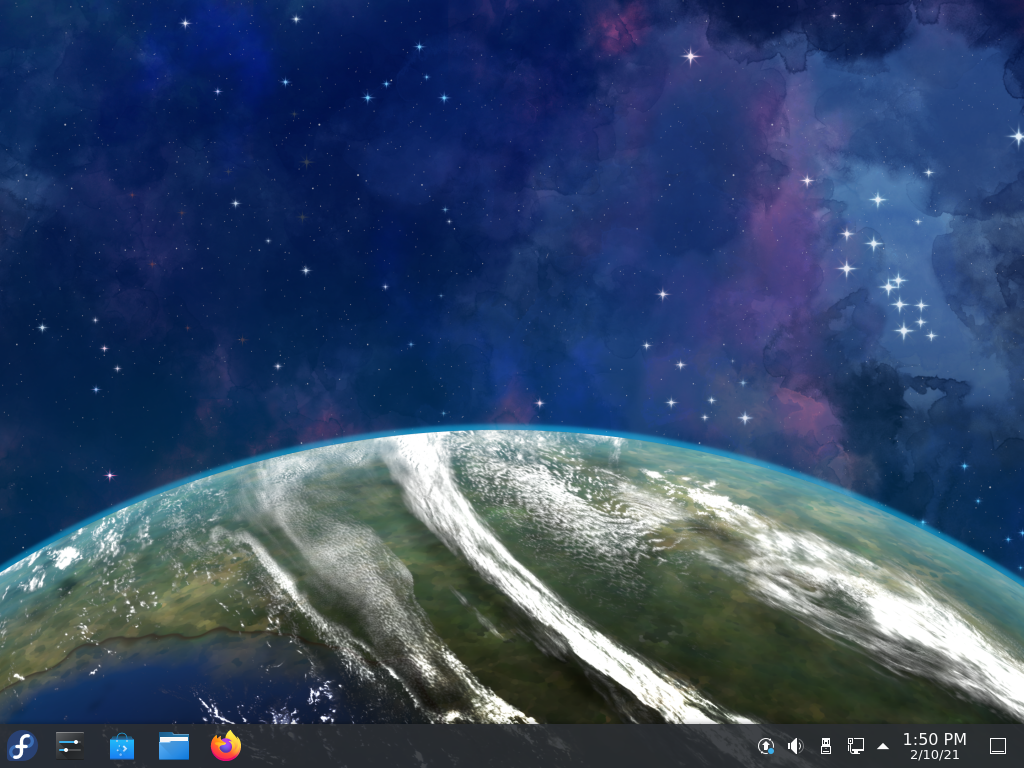Viewport: 1024px width, 768px height.
Task: Open the network connections tray icon
Action: pos(856,746)
